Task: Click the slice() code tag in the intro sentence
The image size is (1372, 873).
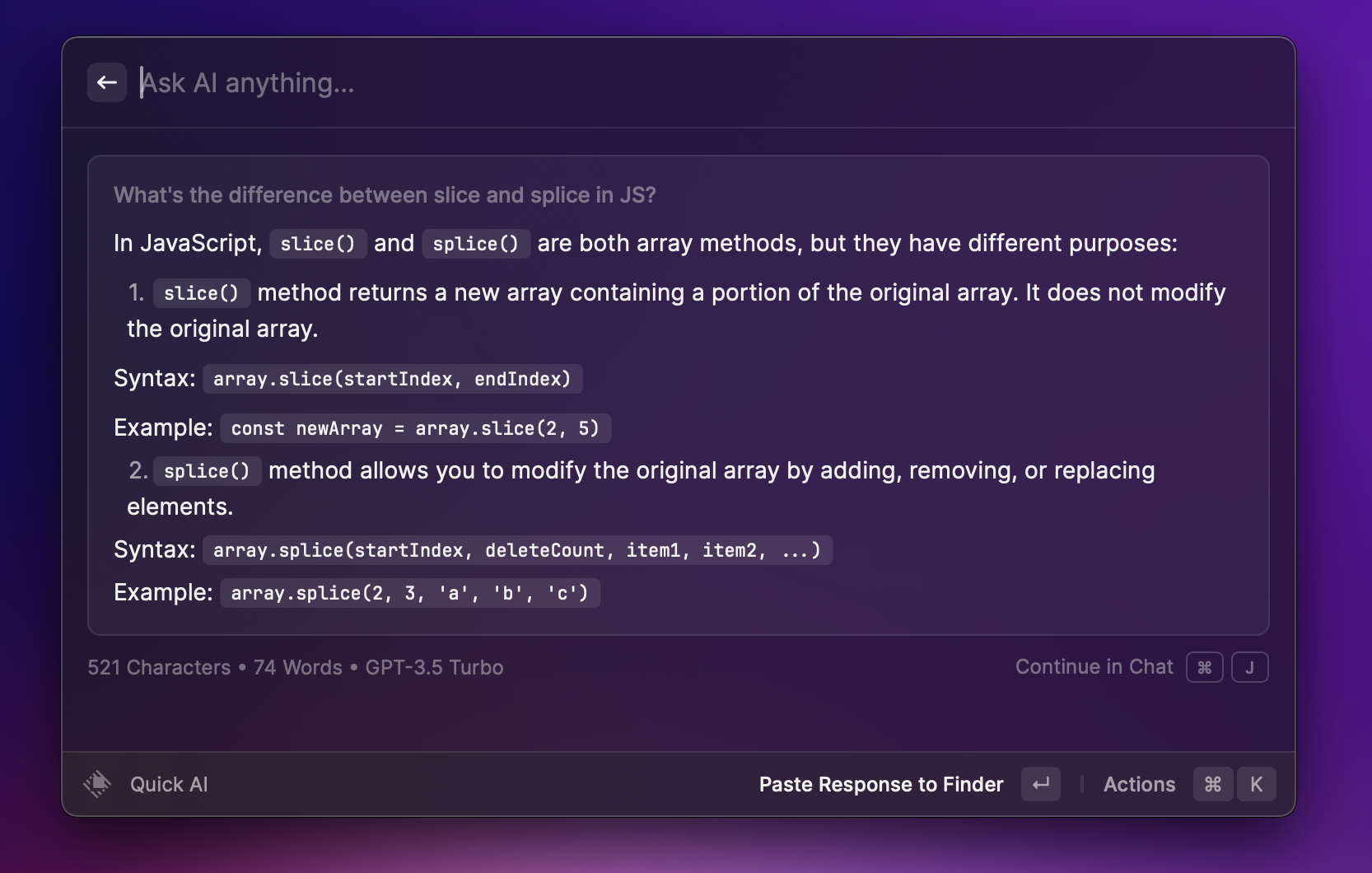Action: click(318, 244)
